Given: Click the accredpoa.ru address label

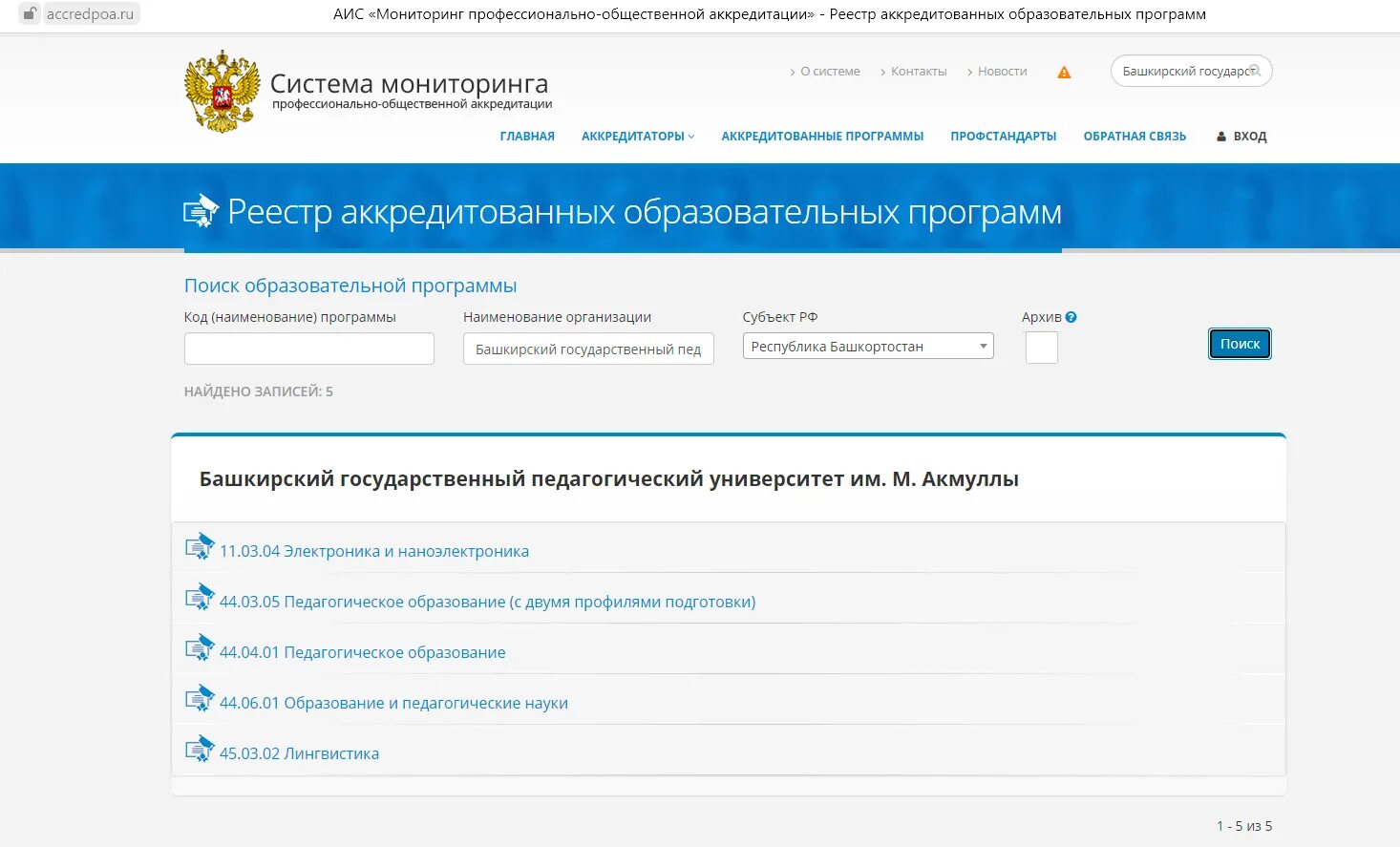Looking at the screenshot, I should pos(91,13).
